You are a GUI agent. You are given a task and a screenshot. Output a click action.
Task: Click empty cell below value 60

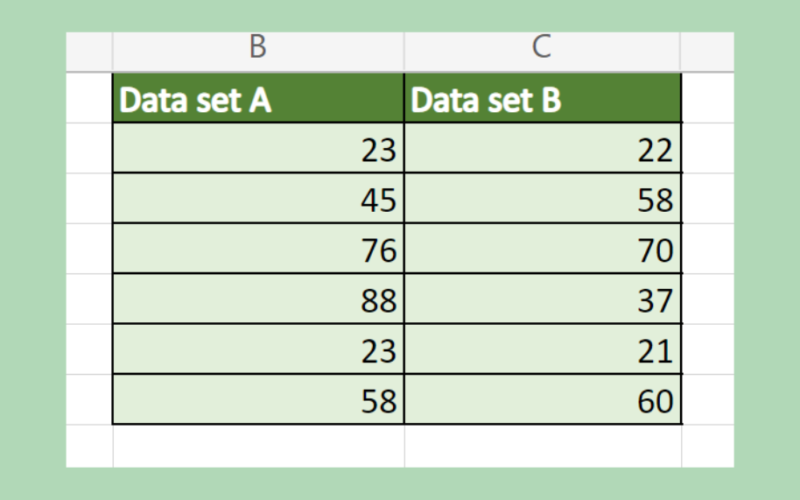[542, 445]
